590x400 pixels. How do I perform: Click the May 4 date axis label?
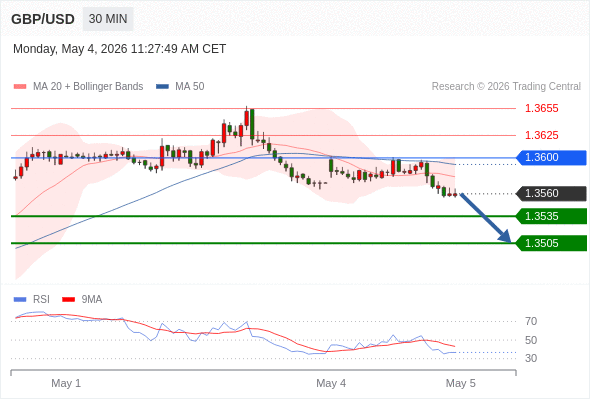pos(331,383)
